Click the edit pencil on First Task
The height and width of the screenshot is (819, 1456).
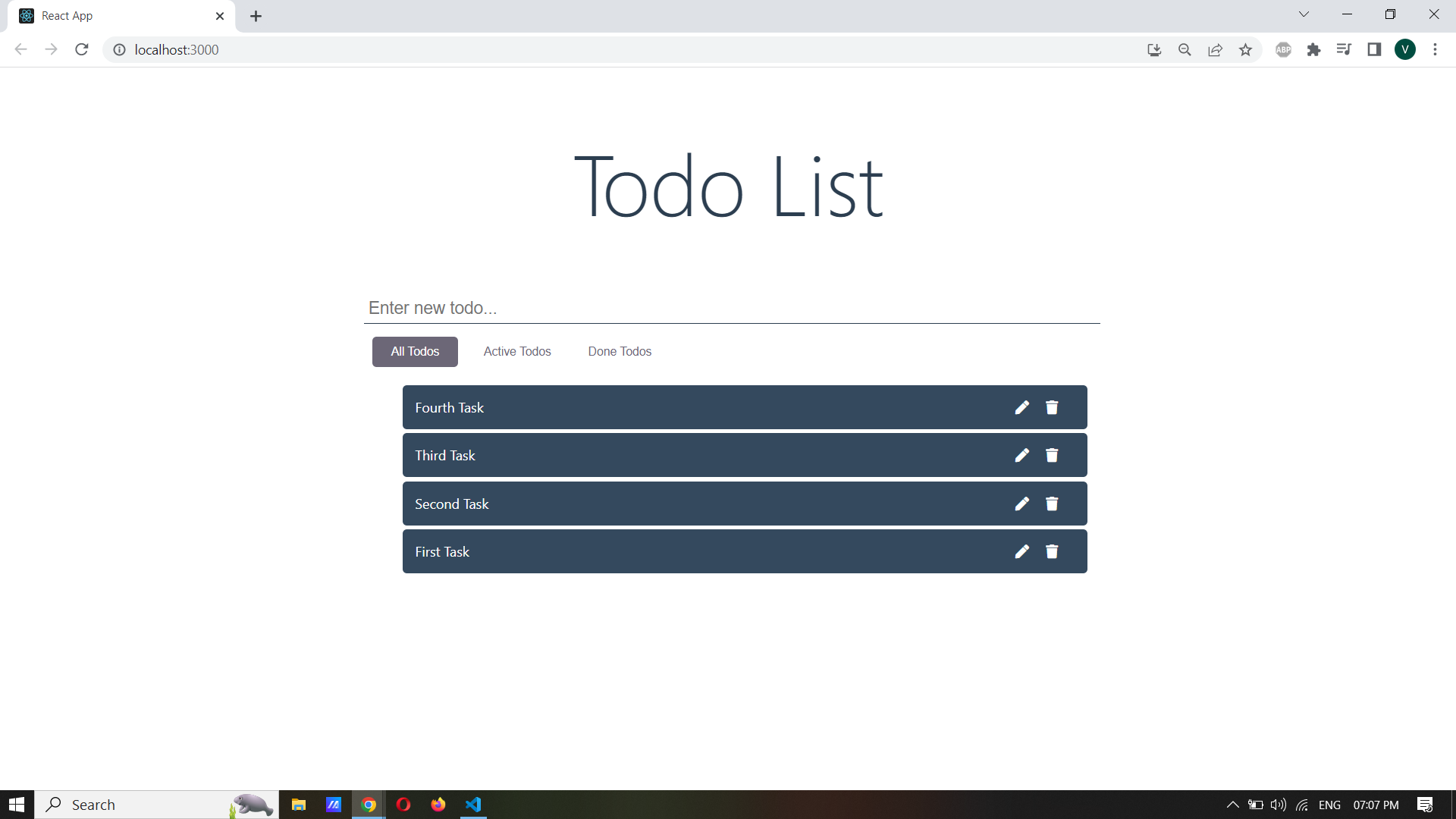pos(1021,551)
